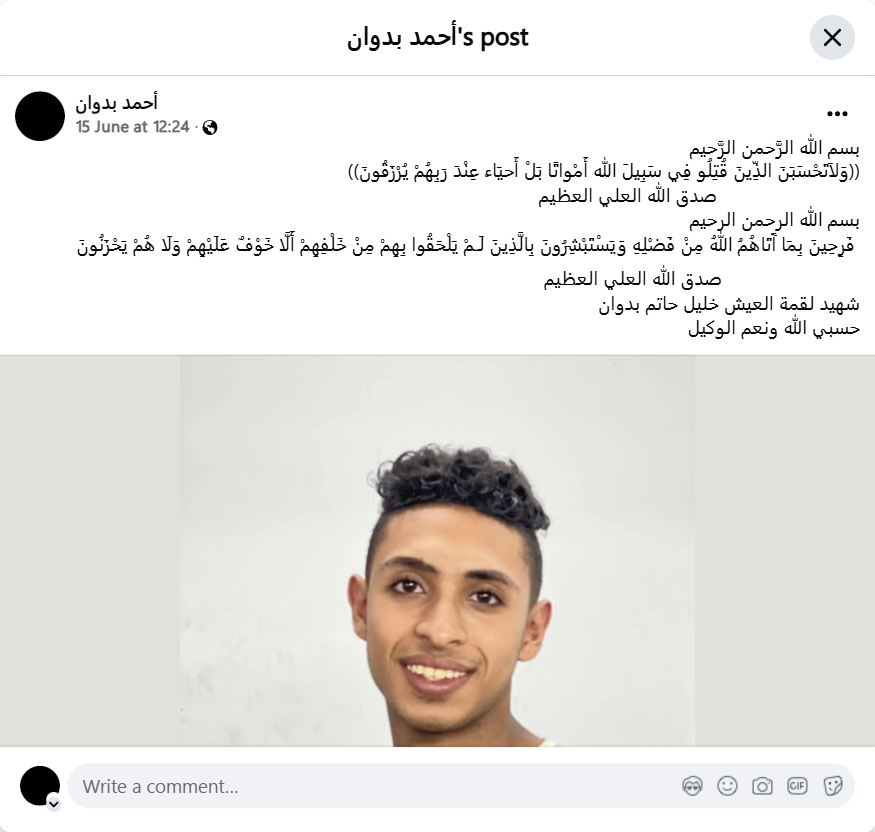Screen dimensions: 875x832
Task: Open the three-dot post options menu
Action: tap(837, 114)
